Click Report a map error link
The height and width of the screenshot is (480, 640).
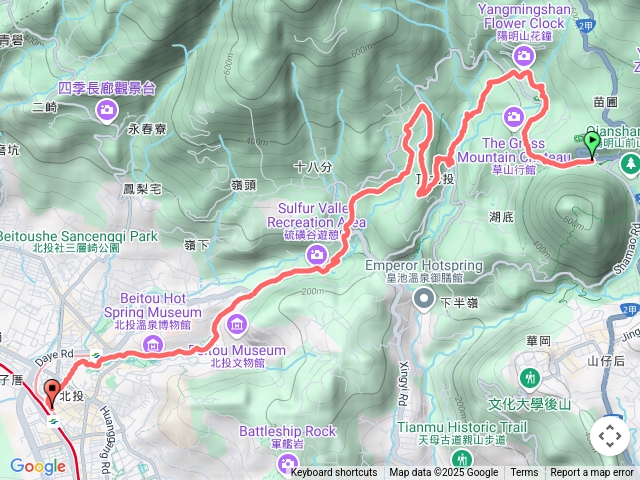click(591, 473)
